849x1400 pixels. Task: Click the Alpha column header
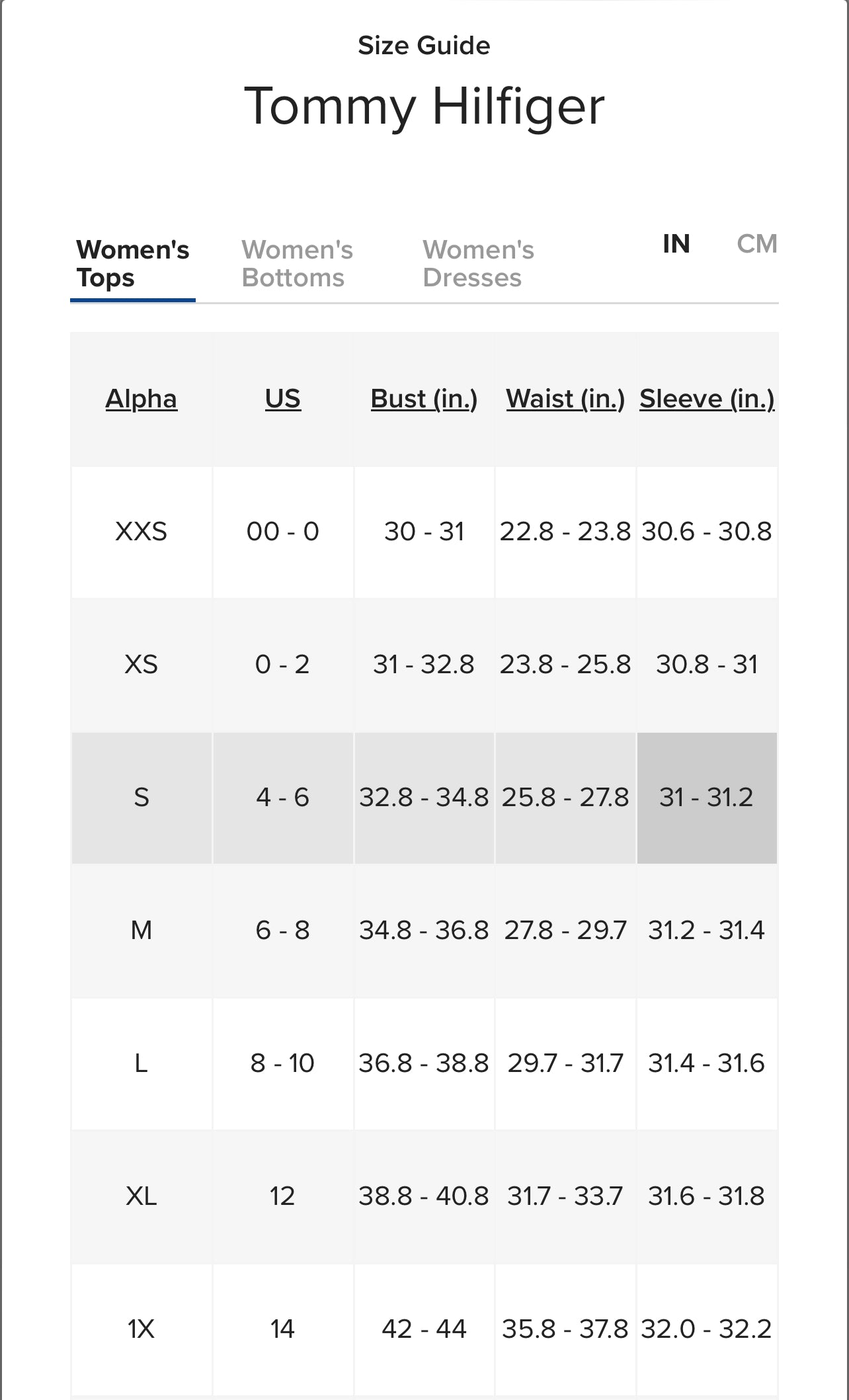(141, 399)
